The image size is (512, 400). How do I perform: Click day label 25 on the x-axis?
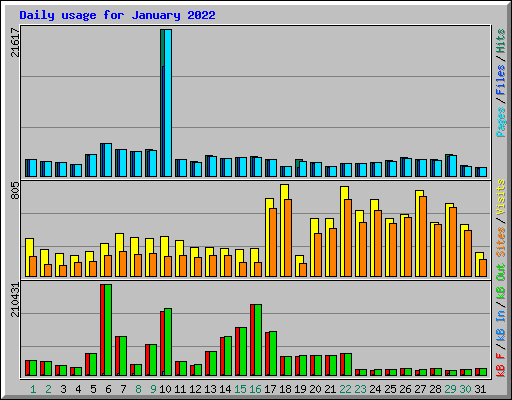tap(390, 389)
